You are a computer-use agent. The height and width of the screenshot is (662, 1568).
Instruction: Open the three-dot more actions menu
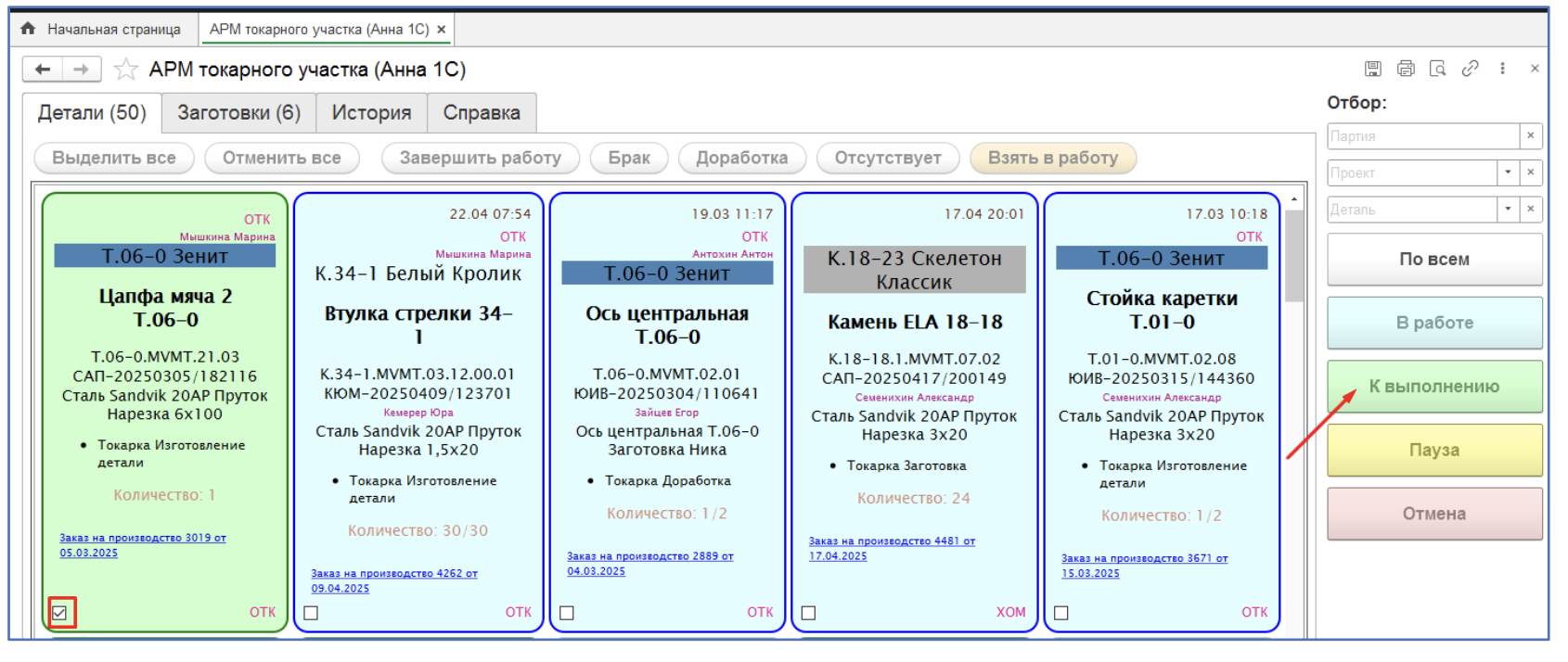1502,69
